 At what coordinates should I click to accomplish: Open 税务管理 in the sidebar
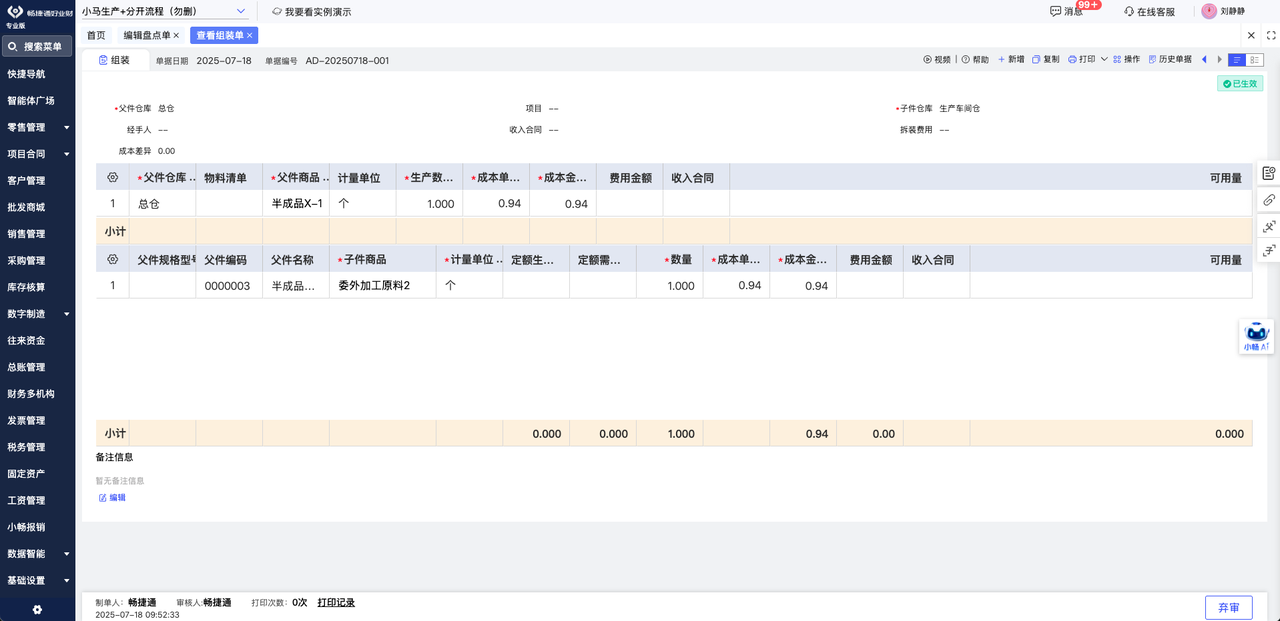[x=26, y=447]
